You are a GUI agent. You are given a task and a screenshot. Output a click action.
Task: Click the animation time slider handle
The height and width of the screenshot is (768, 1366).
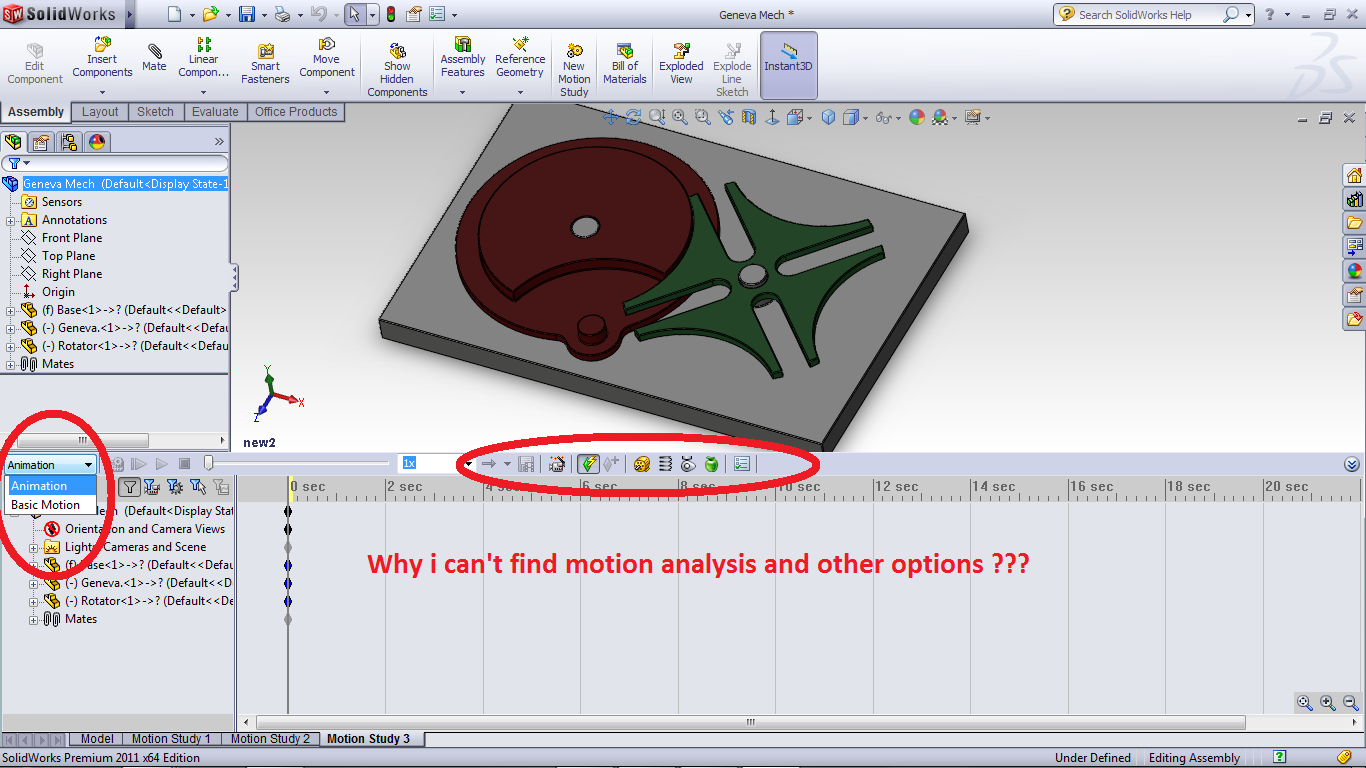208,463
